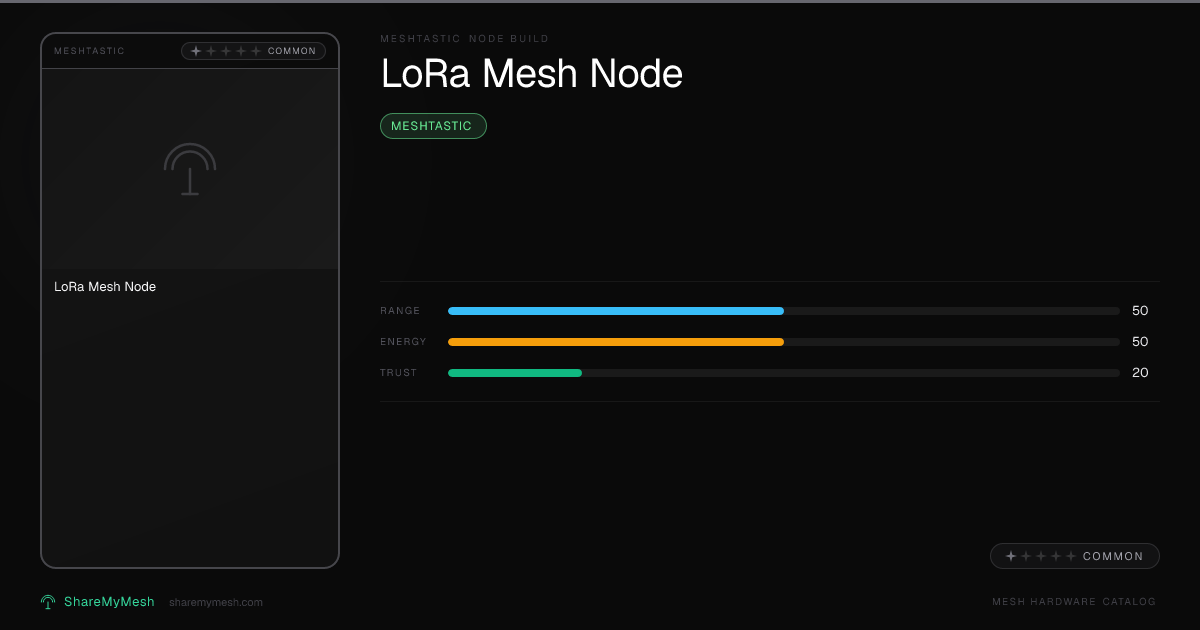Click the card preview image area
Screen dimensions: 1200x630
[x=190, y=169]
